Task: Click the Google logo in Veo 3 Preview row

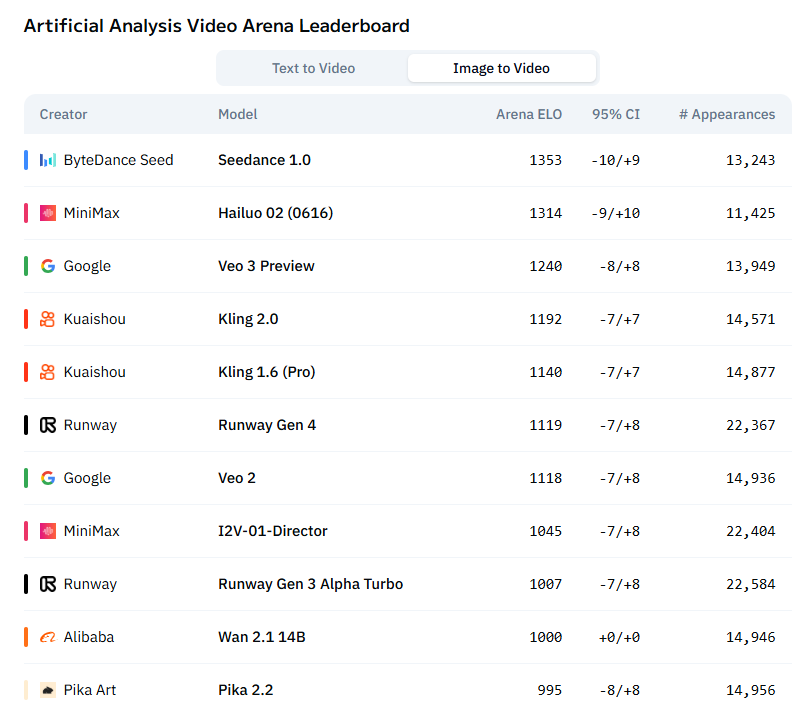Action: tap(48, 266)
